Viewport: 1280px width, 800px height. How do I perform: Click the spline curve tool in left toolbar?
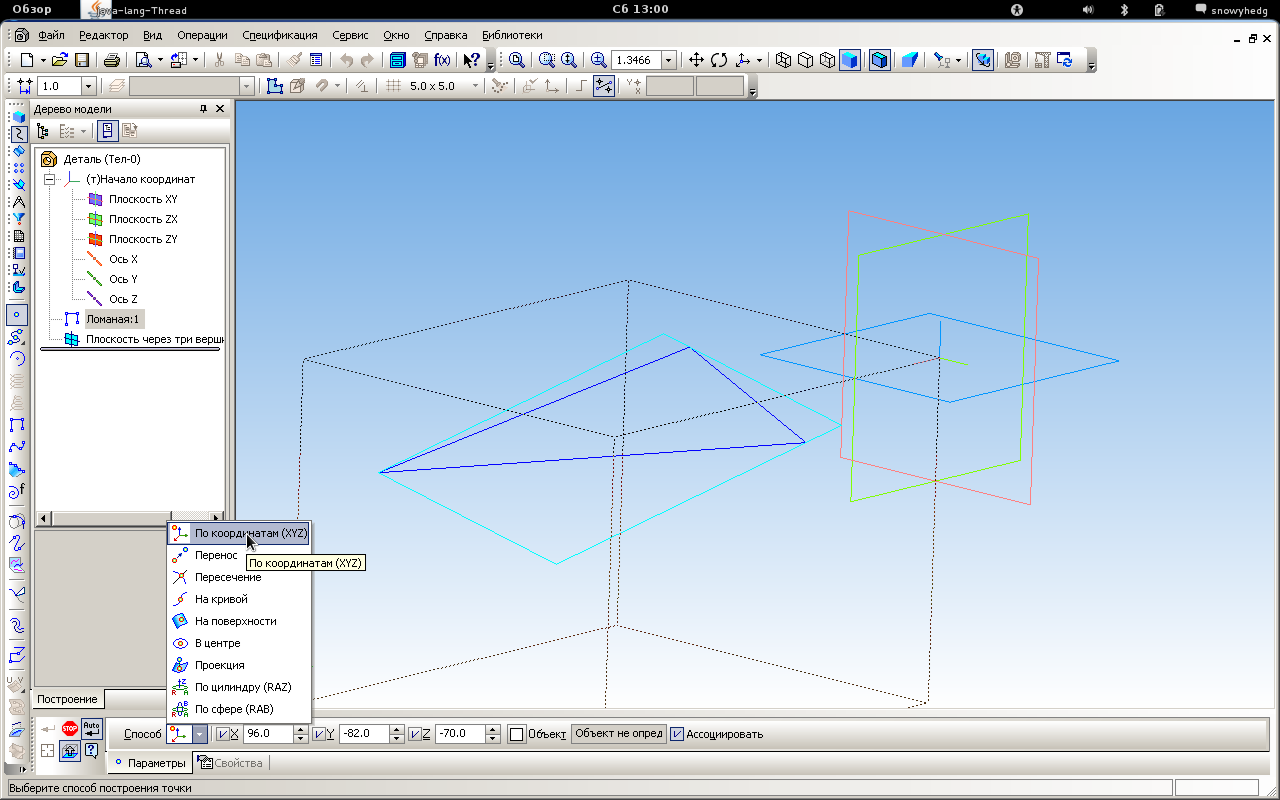[x=17, y=447]
